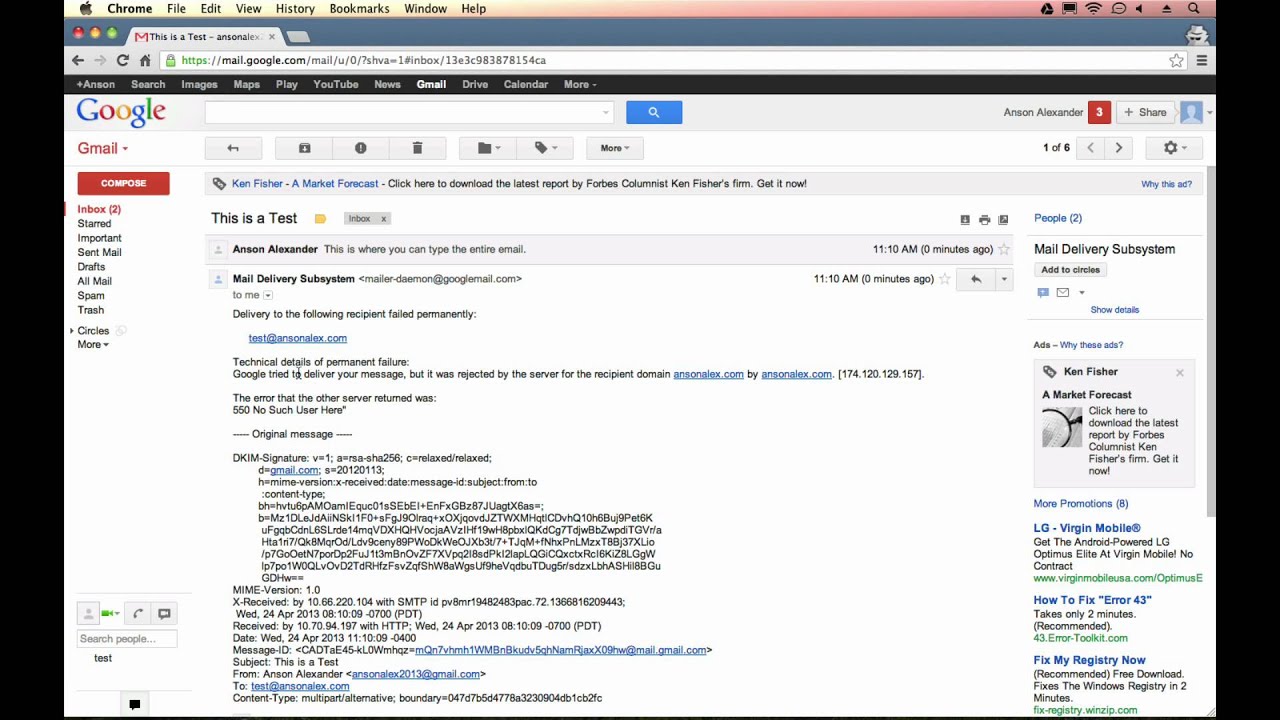Open the Spam folder
The height and width of the screenshot is (720, 1280).
click(x=91, y=296)
